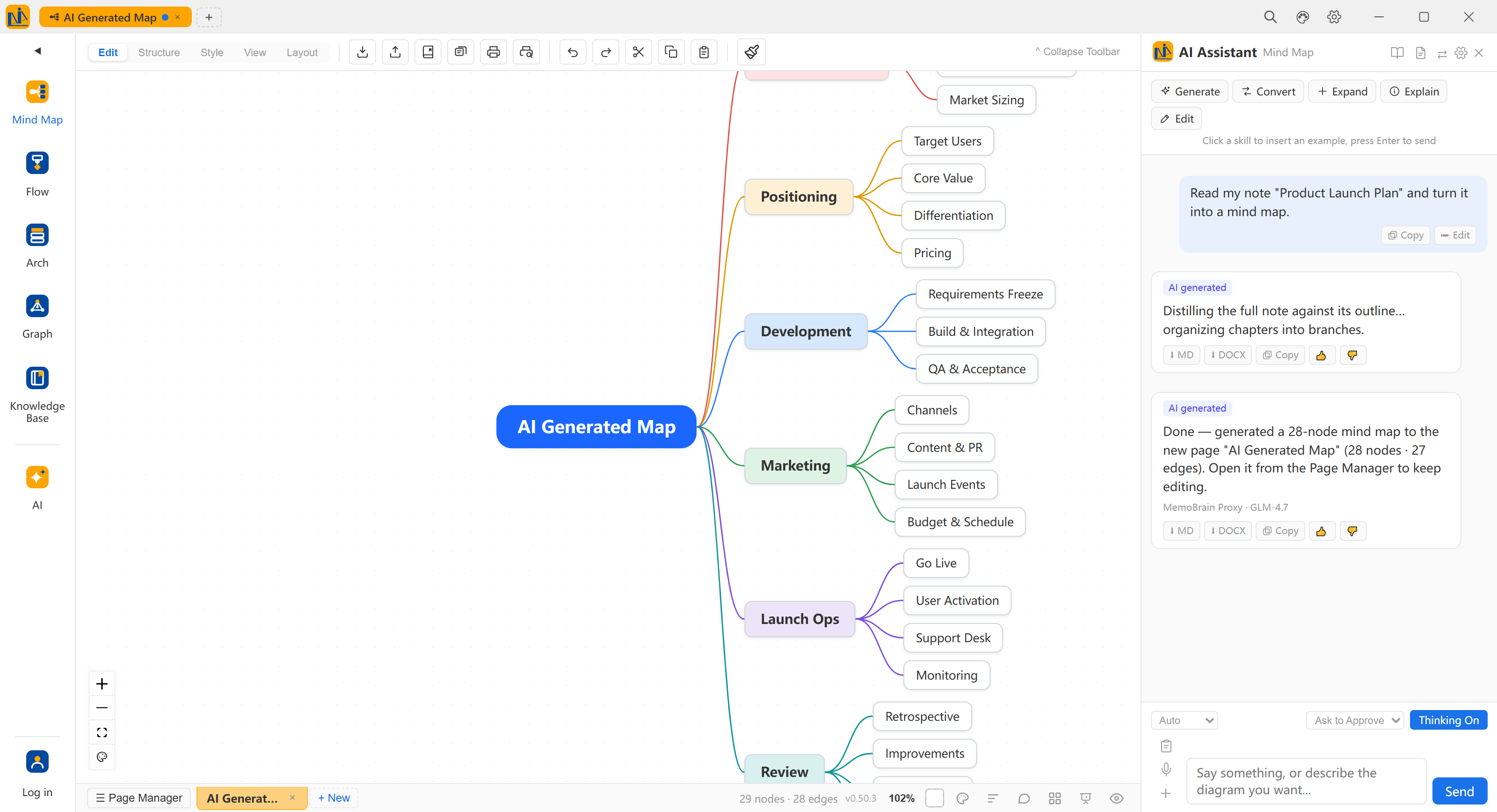The height and width of the screenshot is (812, 1497).
Task: Redo the last action
Action: pyautogui.click(x=605, y=52)
